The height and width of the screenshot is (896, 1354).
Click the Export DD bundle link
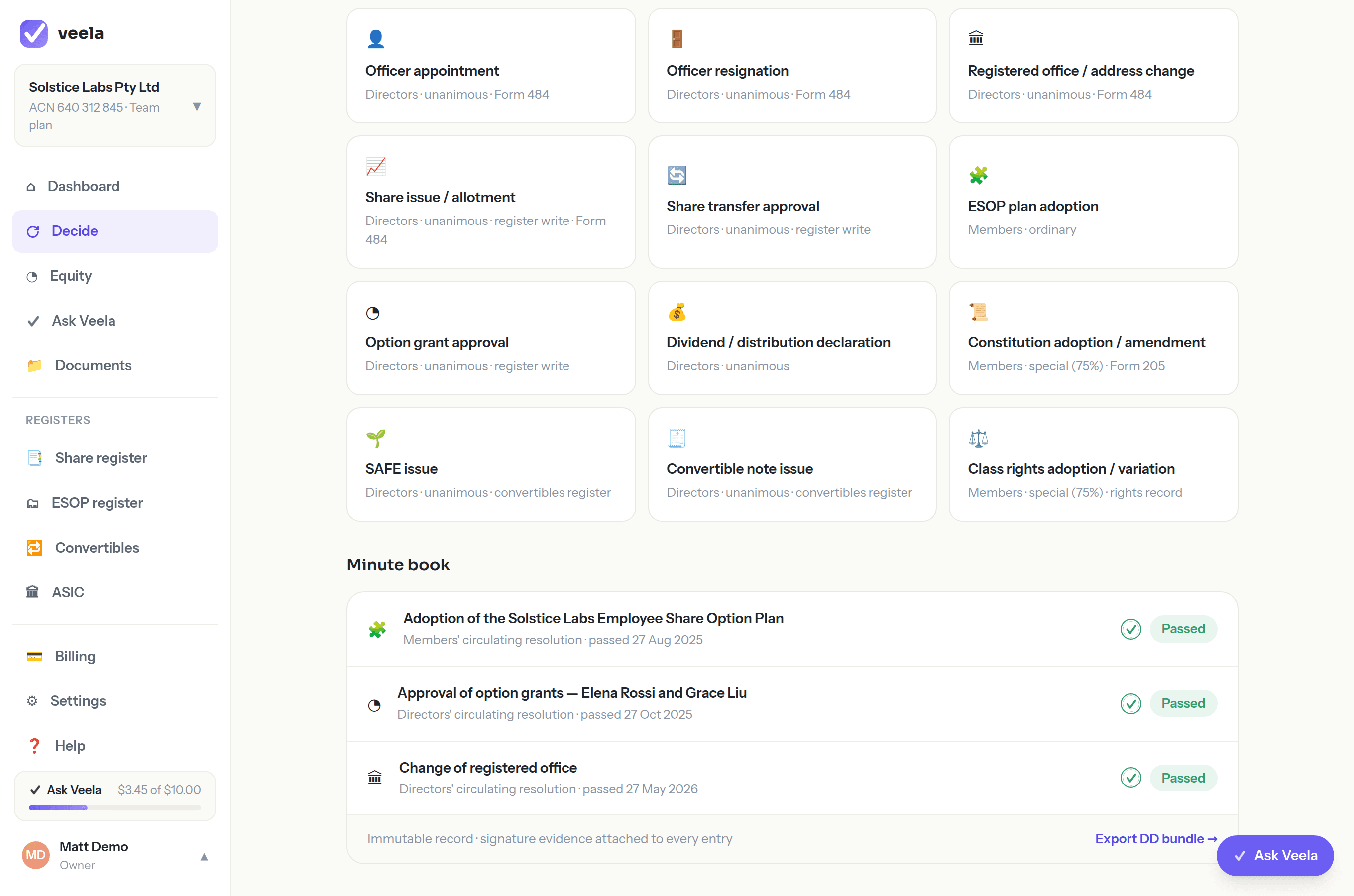pyautogui.click(x=1156, y=839)
